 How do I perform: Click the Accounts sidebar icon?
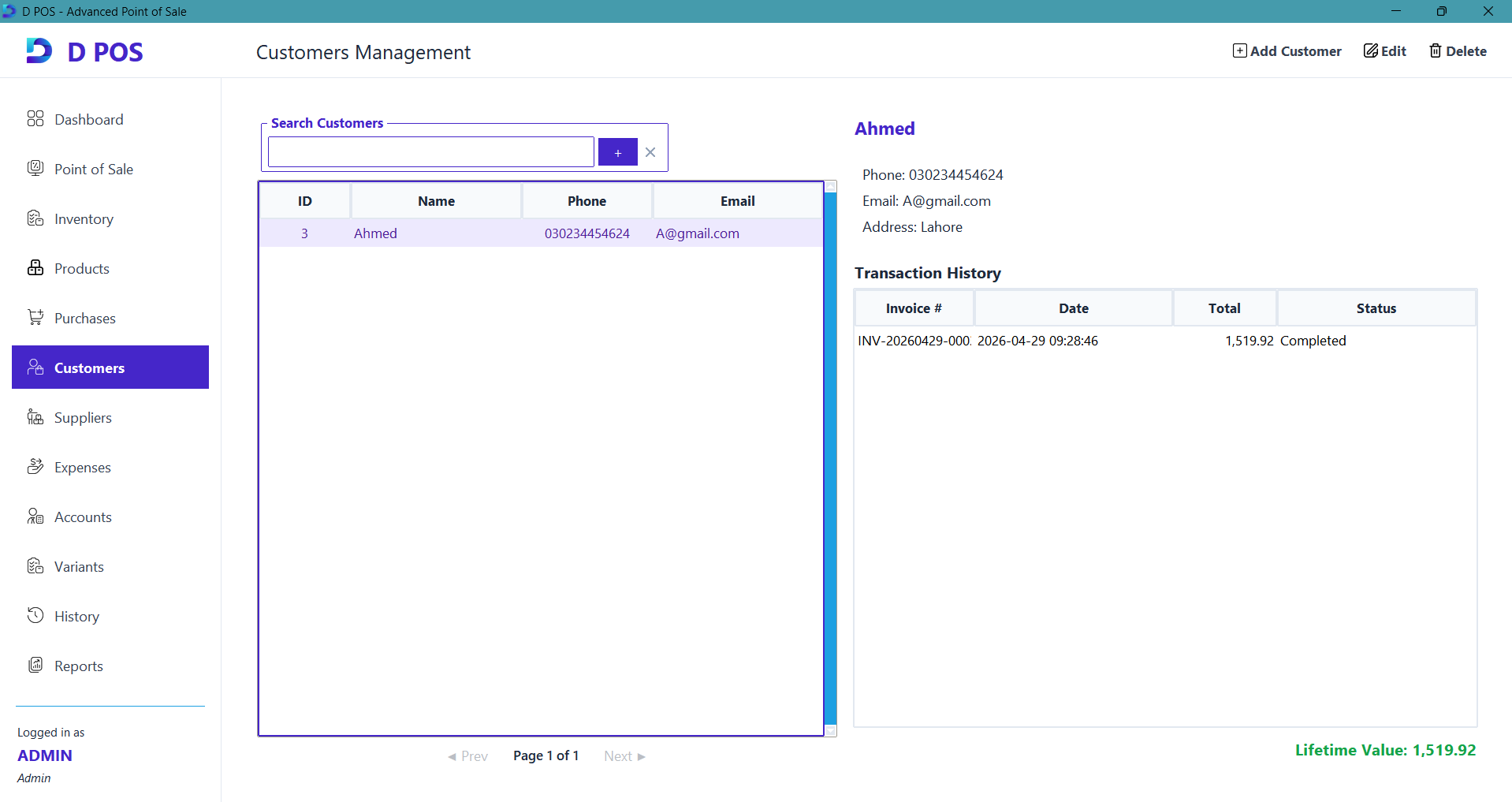35,516
